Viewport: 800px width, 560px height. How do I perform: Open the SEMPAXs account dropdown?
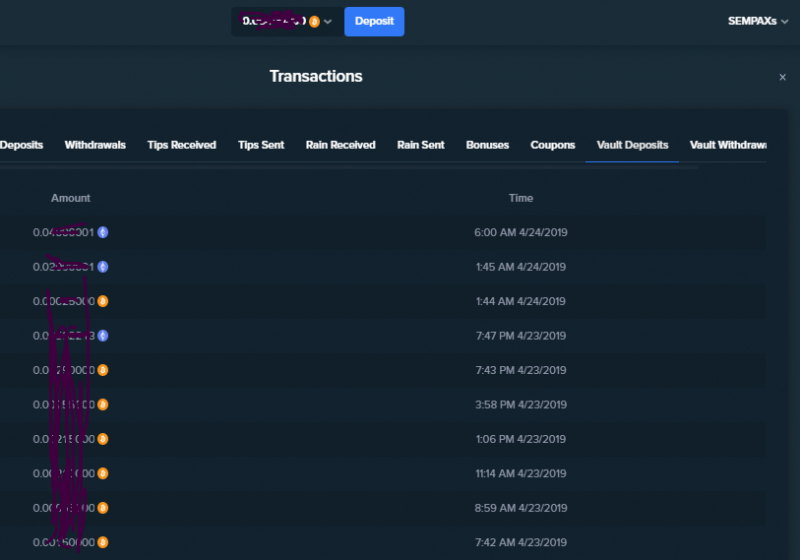758,21
